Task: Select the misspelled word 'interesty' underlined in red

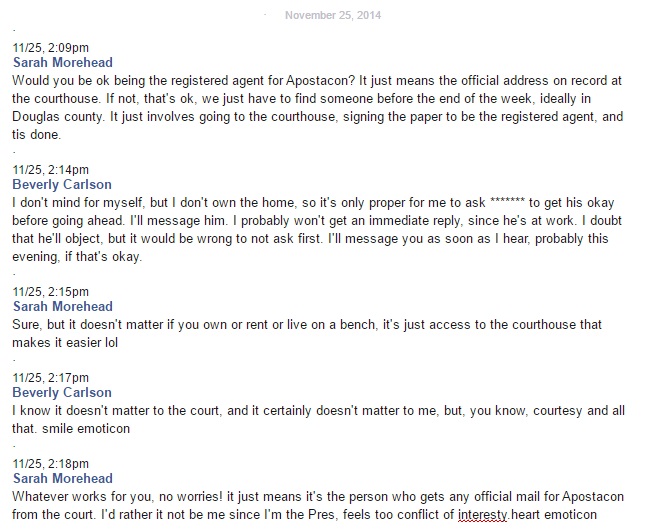Action: [482, 514]
